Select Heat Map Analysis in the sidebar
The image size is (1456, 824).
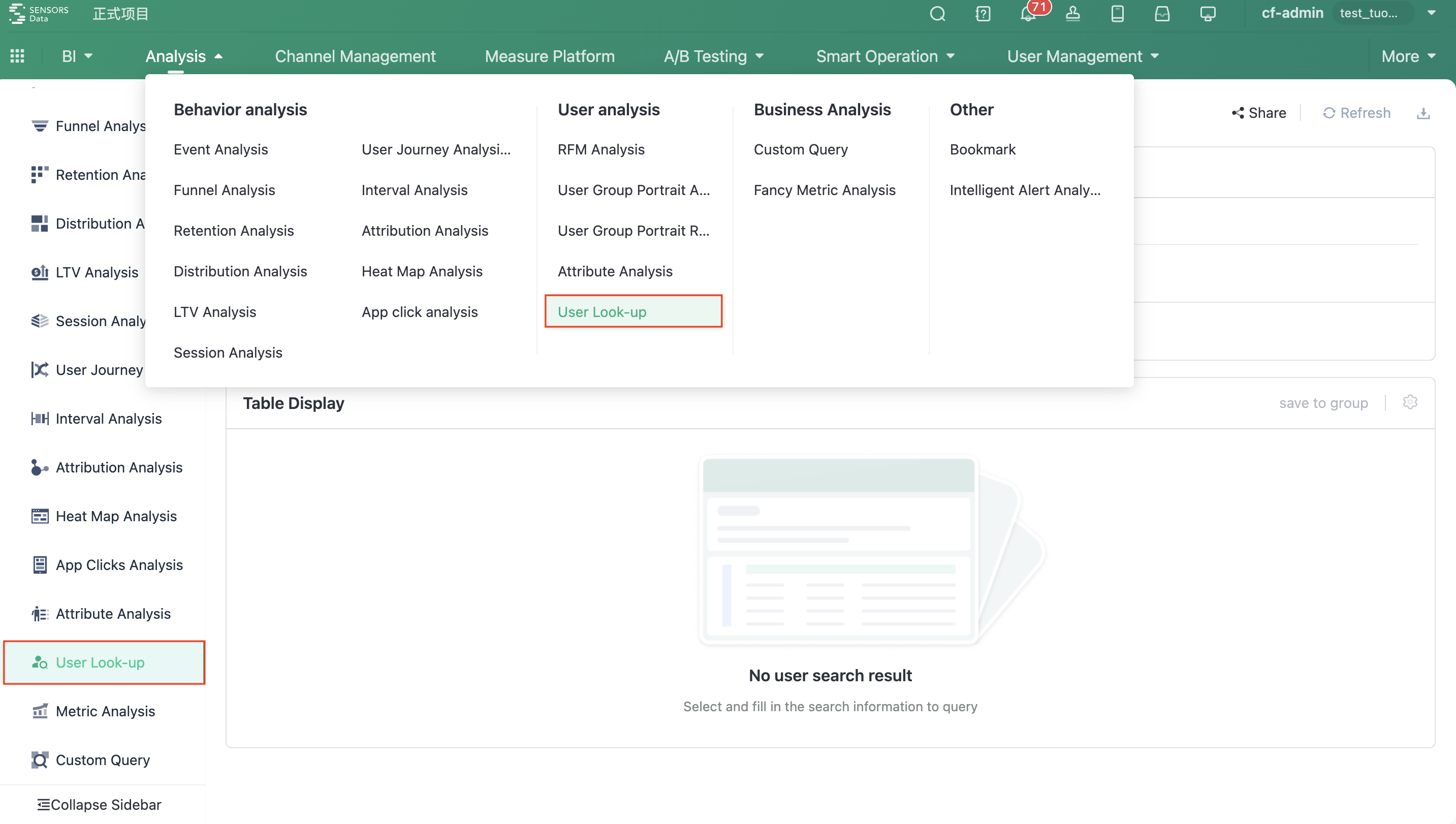(115, 516)
